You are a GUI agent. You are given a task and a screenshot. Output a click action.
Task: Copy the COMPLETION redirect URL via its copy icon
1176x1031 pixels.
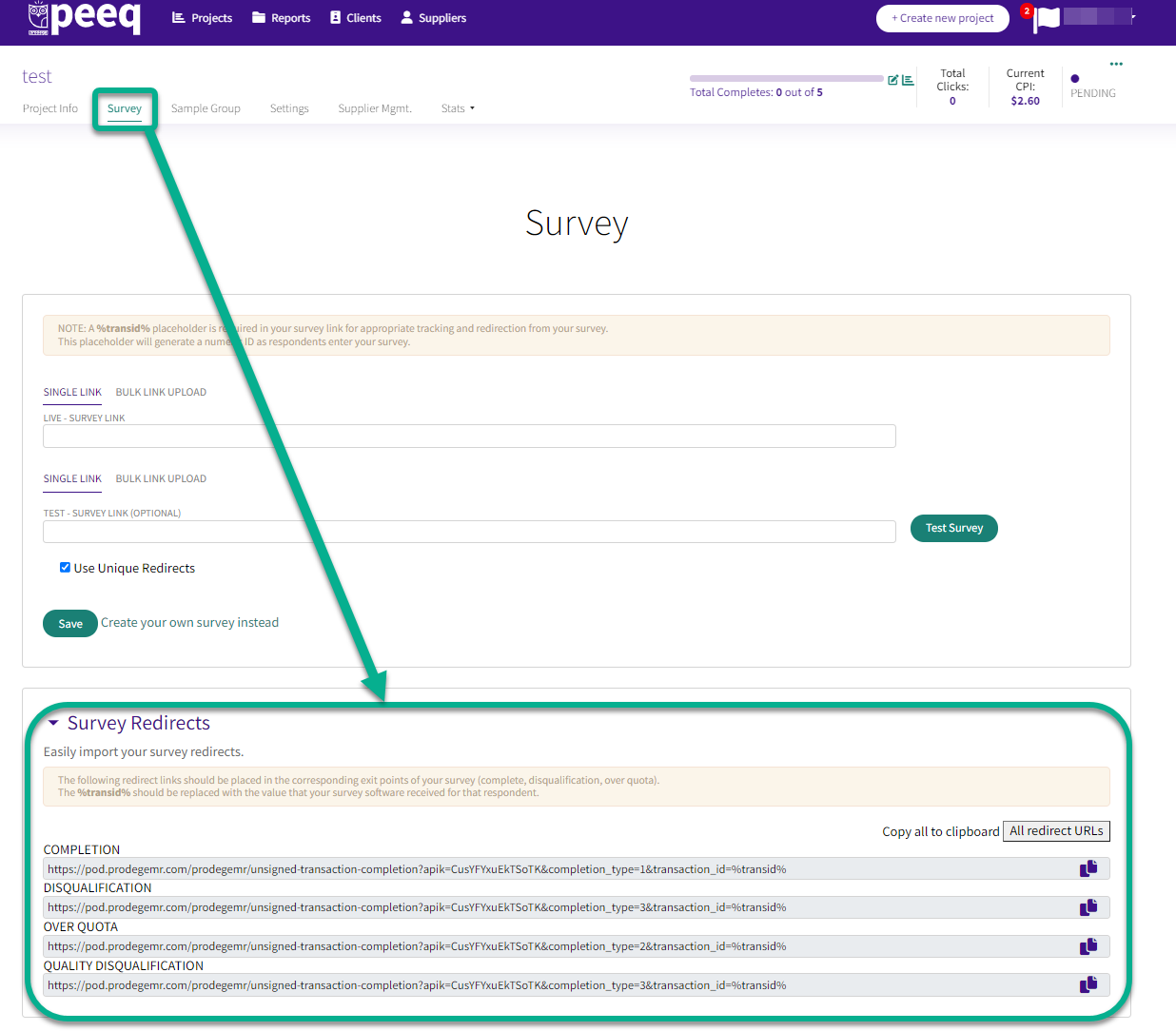[x=1088, y=867]
